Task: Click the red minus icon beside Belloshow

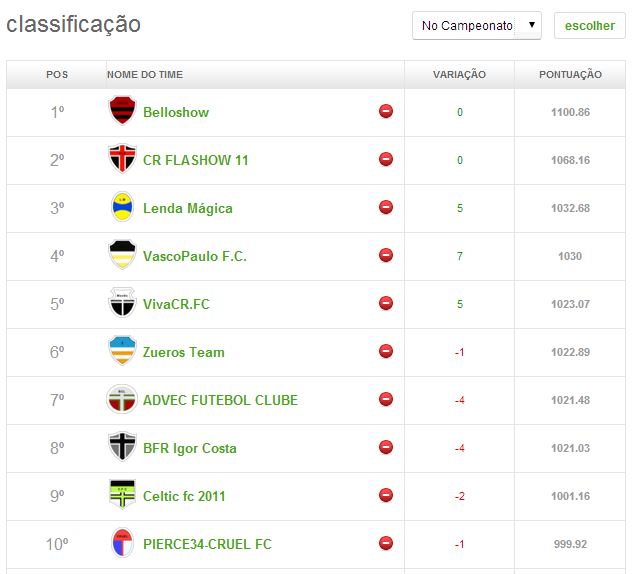Action: tap(386, 111)
